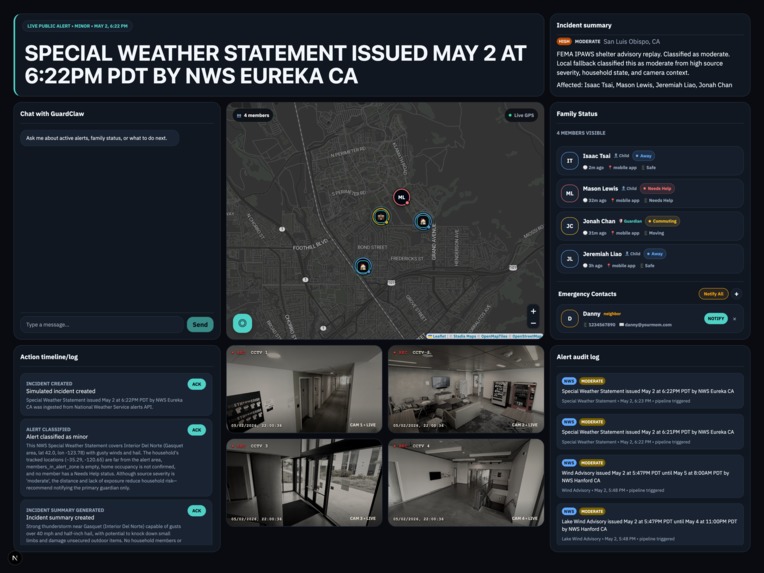Click the blue house marker beside Grand Avenue
764x573 pixels.
423,221
